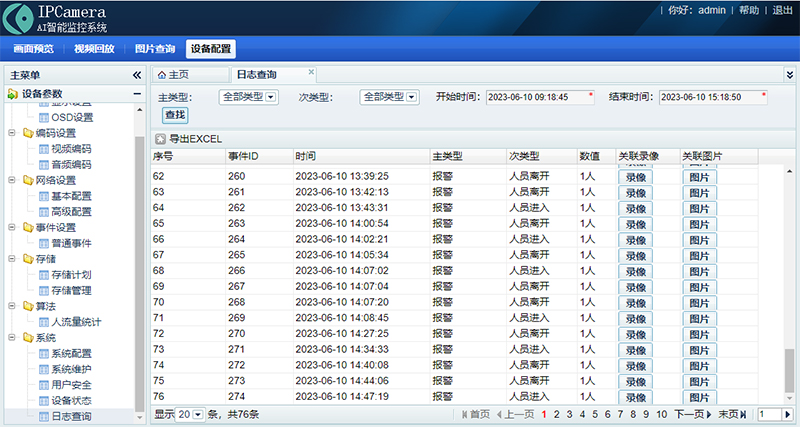Switch to 图片查询 top navigation tab
800x427 pixels.
154,48
